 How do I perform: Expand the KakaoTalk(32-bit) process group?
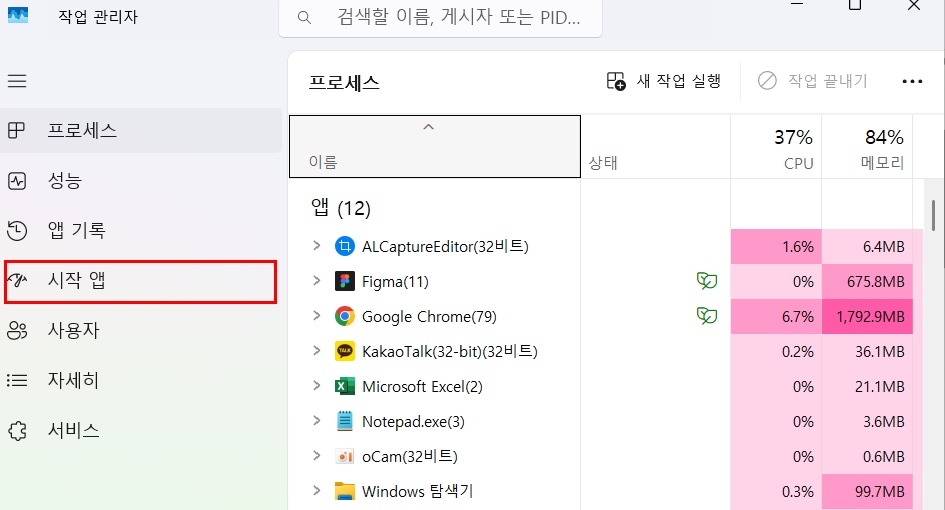coord(316,350)
